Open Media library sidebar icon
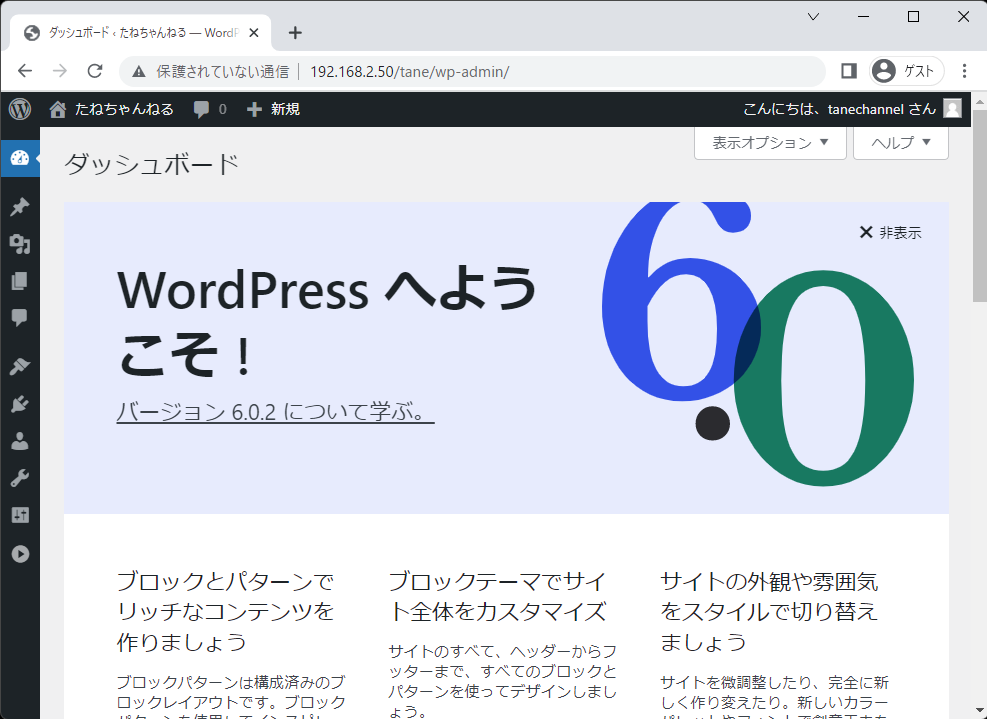 tap(20, 244)
